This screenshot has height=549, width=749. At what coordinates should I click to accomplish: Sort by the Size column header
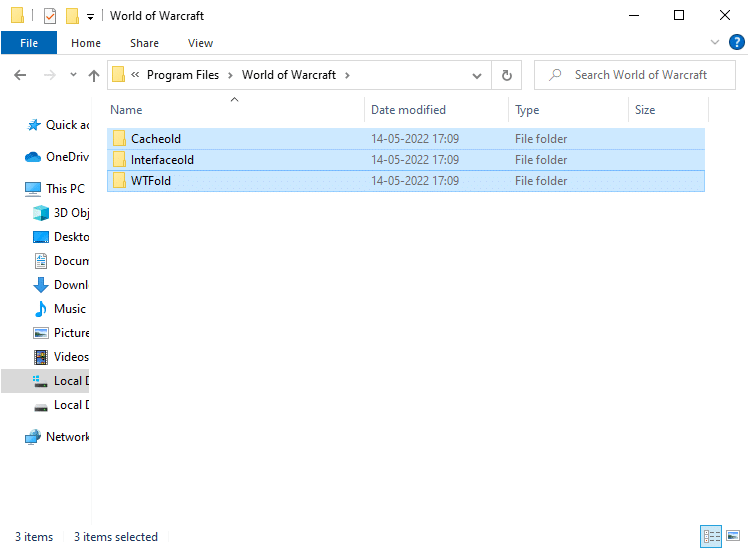pos(645,110)
